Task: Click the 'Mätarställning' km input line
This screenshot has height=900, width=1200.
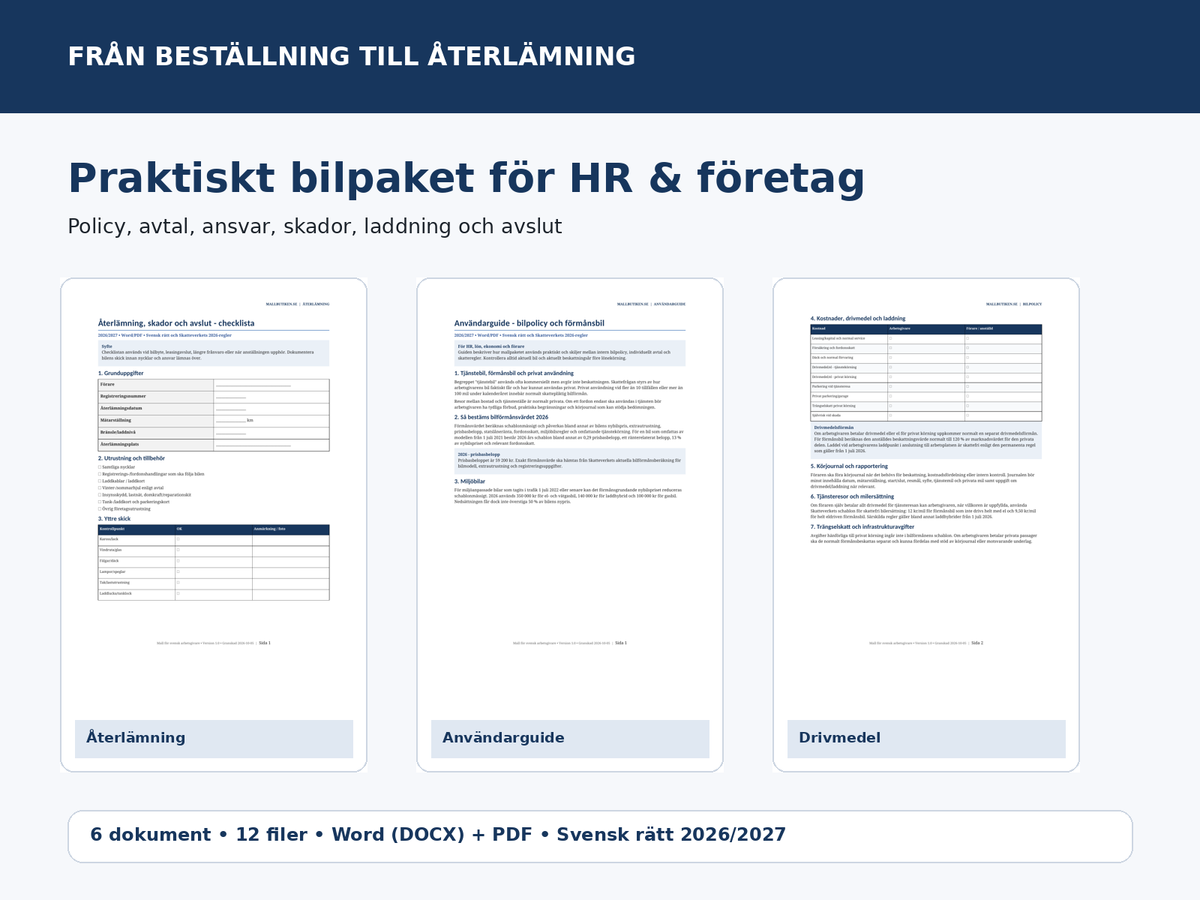Action: (x=231, y=421)
